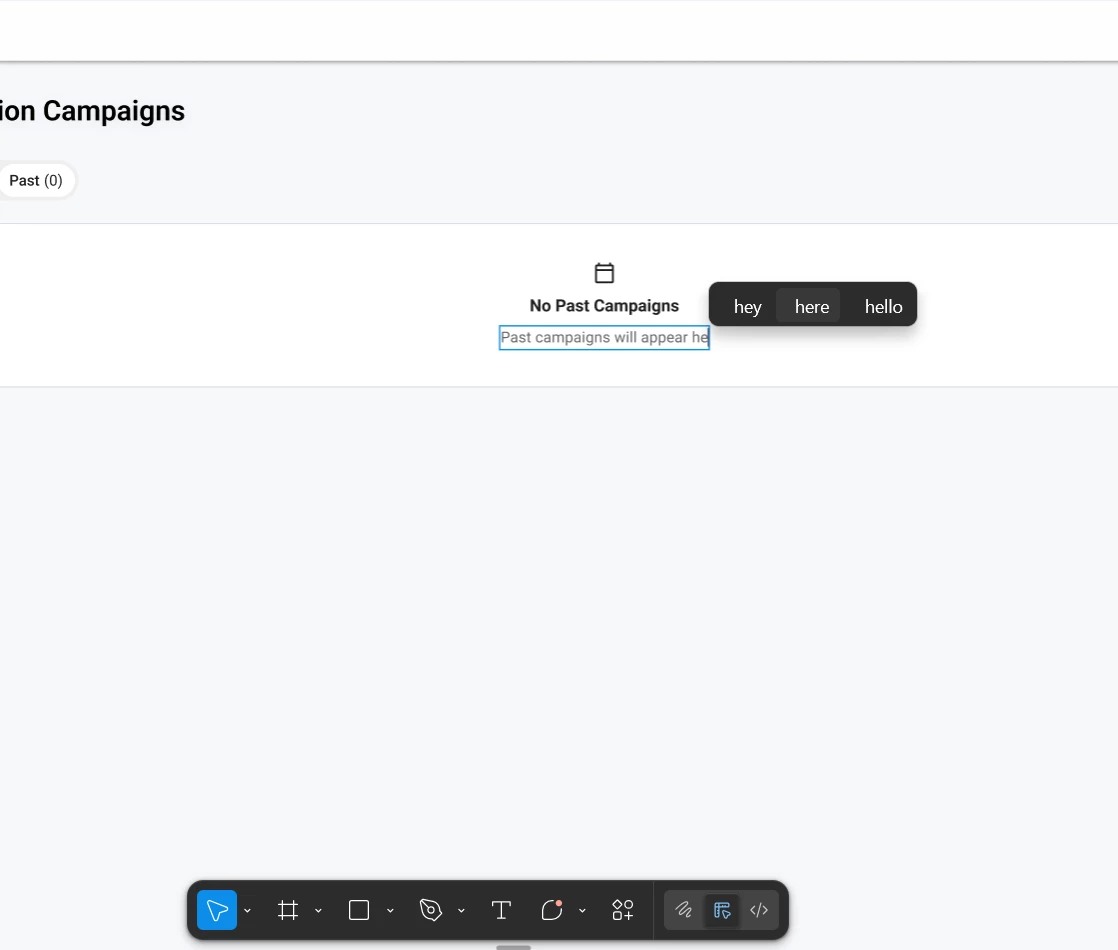The width and height of the screenshot is (1118, 950).
Task: Choose the 'hey' text suggestion
Action: pyautogui.click(x=747, y=307)
